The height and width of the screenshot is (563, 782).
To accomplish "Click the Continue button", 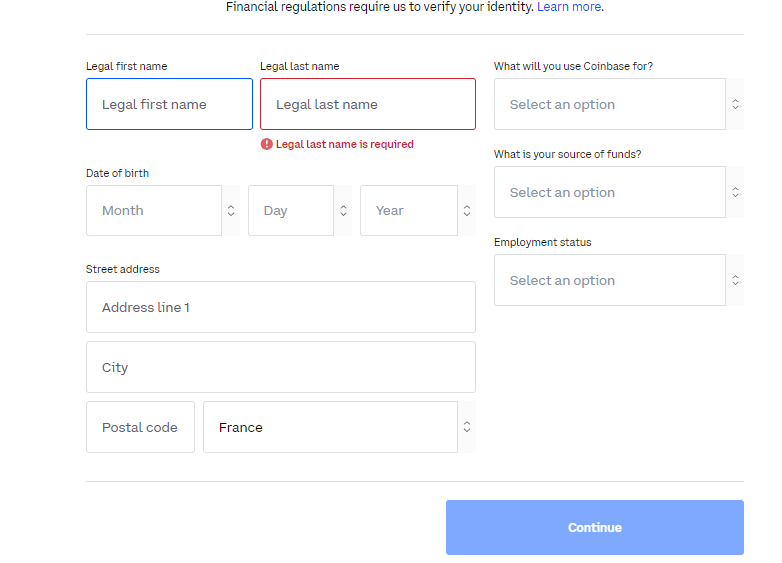I will (x=595, y=527).
